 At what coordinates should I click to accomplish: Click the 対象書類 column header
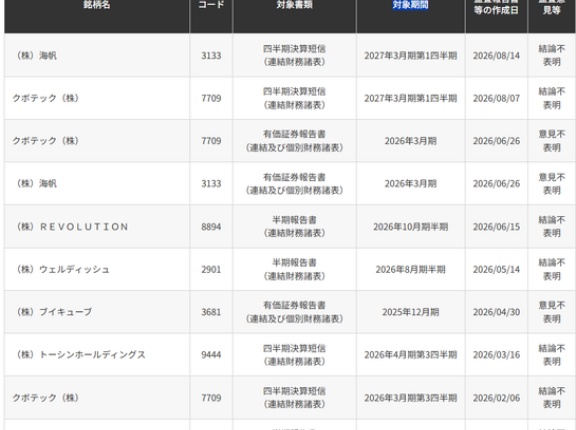[295, 5]
